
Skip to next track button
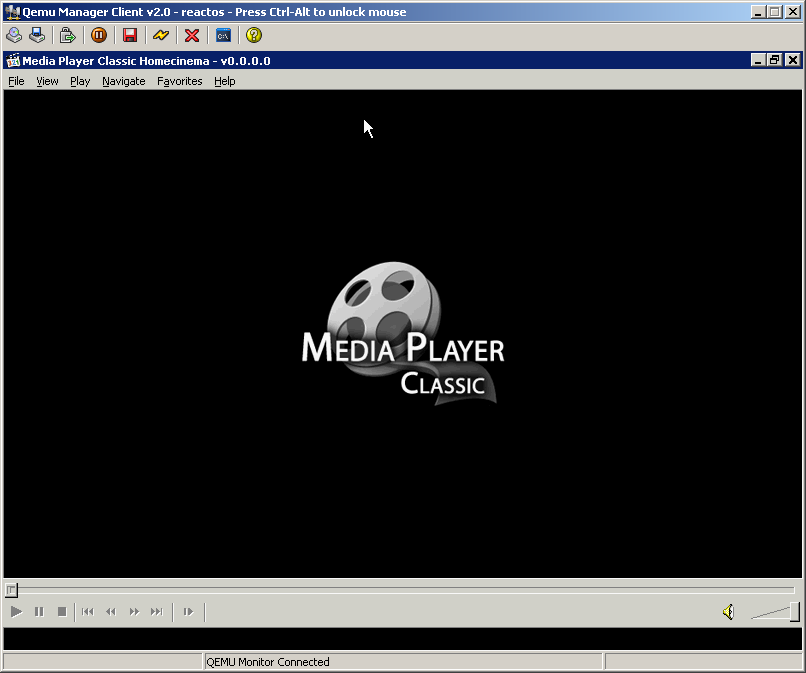(x=157, y=611)
